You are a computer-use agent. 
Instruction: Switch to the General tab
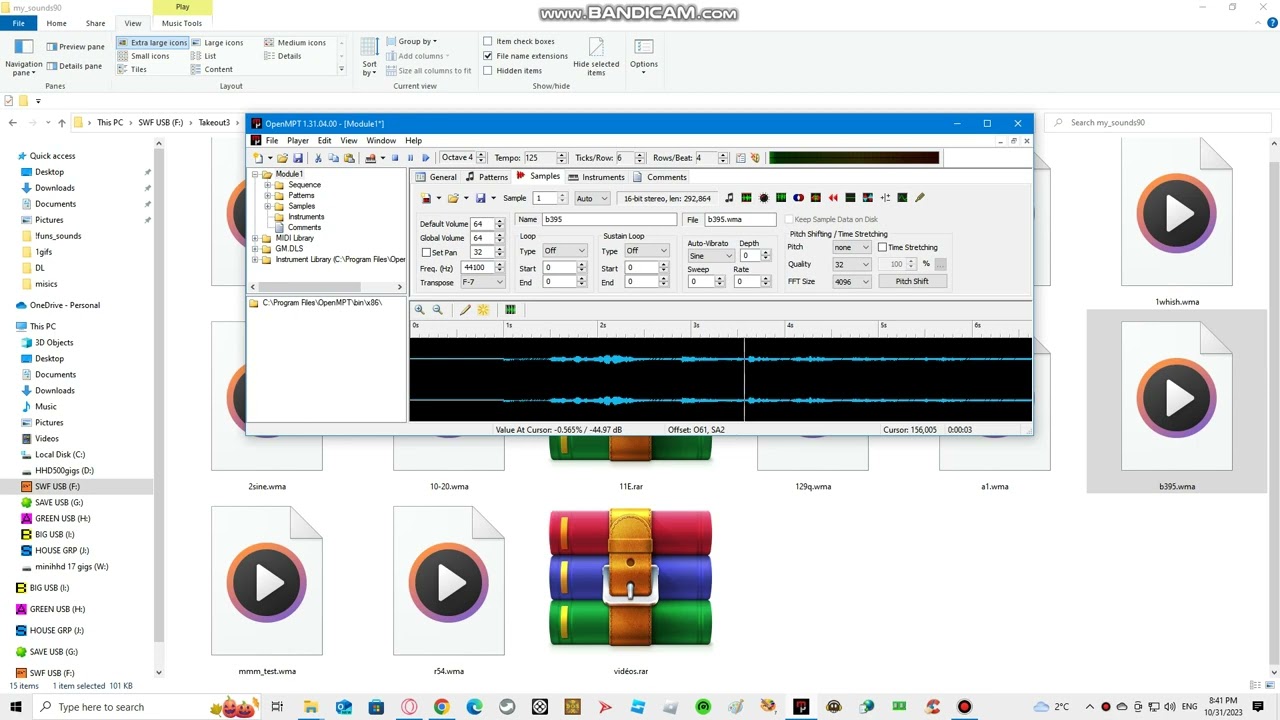click(x=436, y=177)
